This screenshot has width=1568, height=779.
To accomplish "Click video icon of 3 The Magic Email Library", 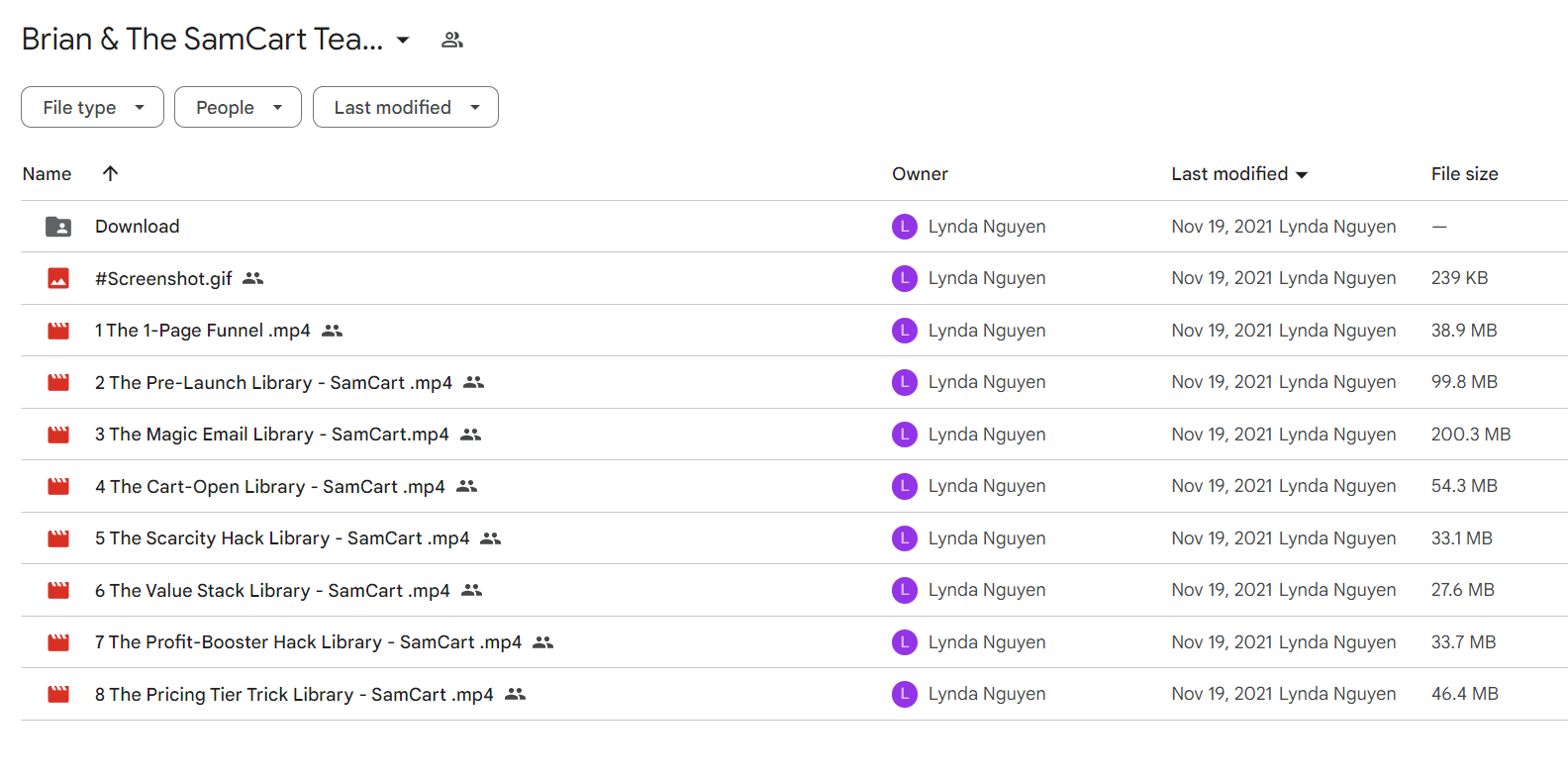I will pyautogui.click(x=58, y=435).
